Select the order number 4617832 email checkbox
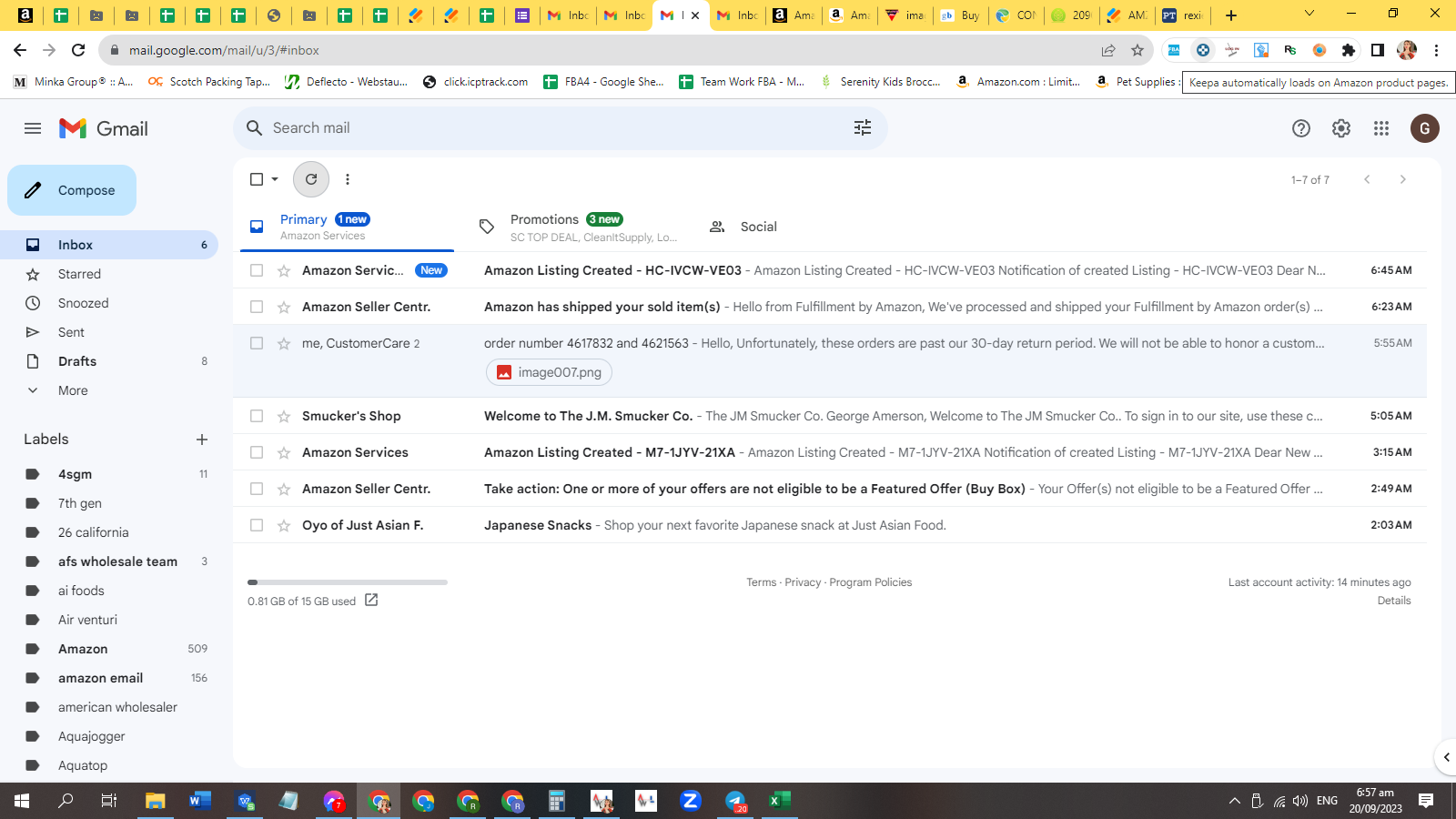This screenshot has height=819, width=1456. pyautogui.click(x=257, y=343)
